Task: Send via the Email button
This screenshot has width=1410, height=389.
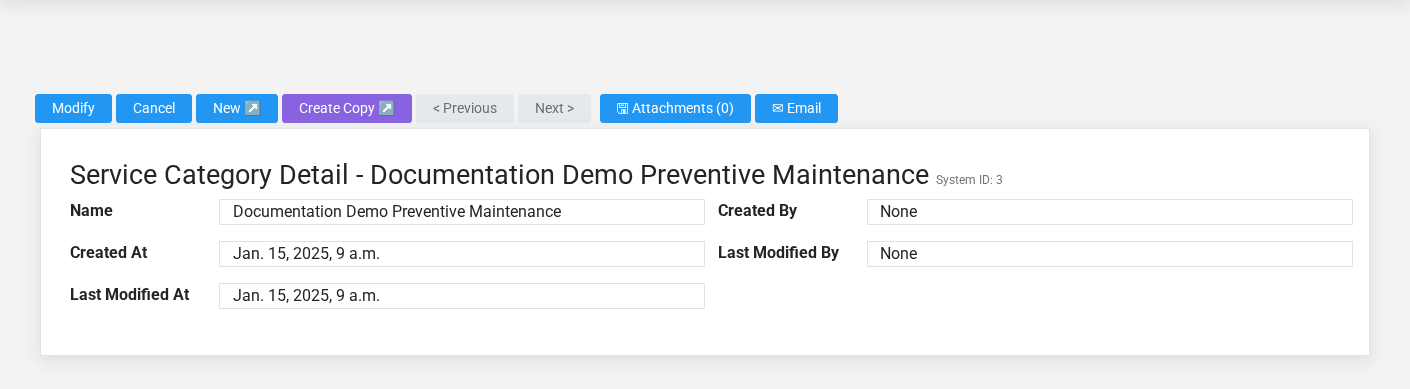Action: click(796, 108)
